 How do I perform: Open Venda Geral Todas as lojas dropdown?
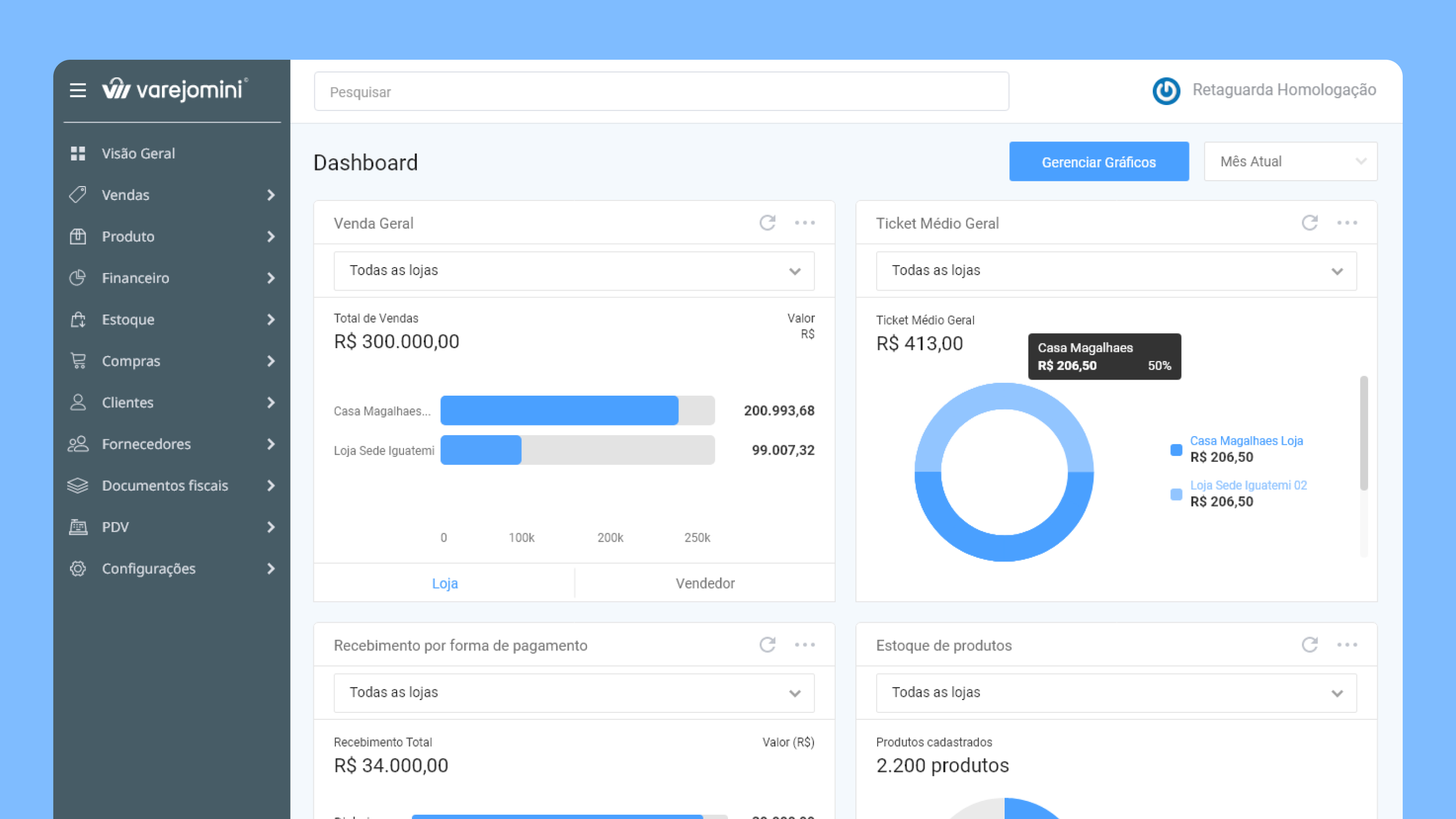pyautogui.click(x=573, y=271)
